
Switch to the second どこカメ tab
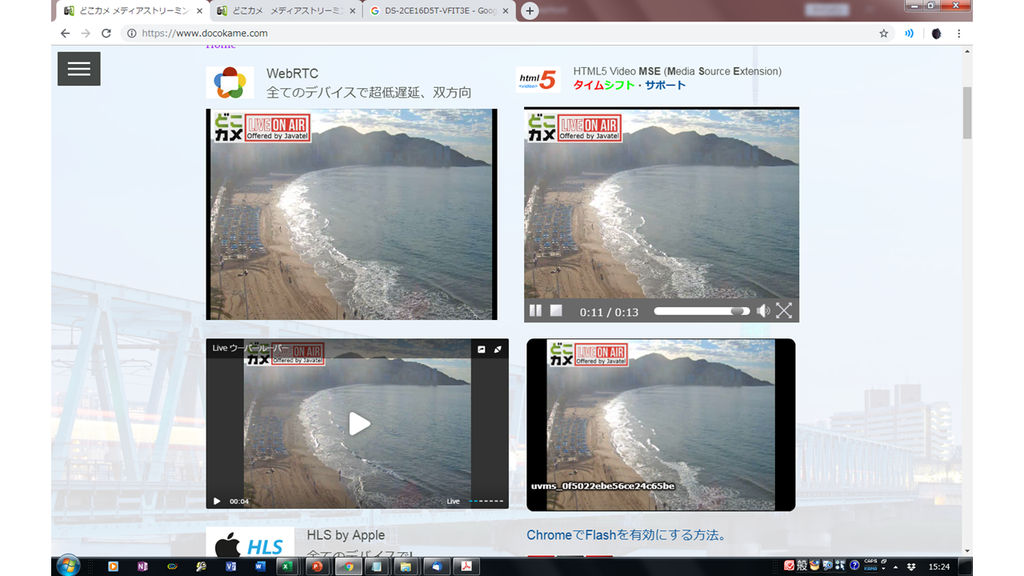(287, 11)
